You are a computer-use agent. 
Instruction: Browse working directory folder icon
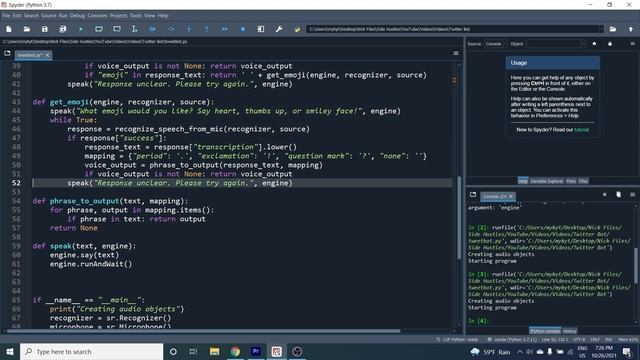(613, 29)
